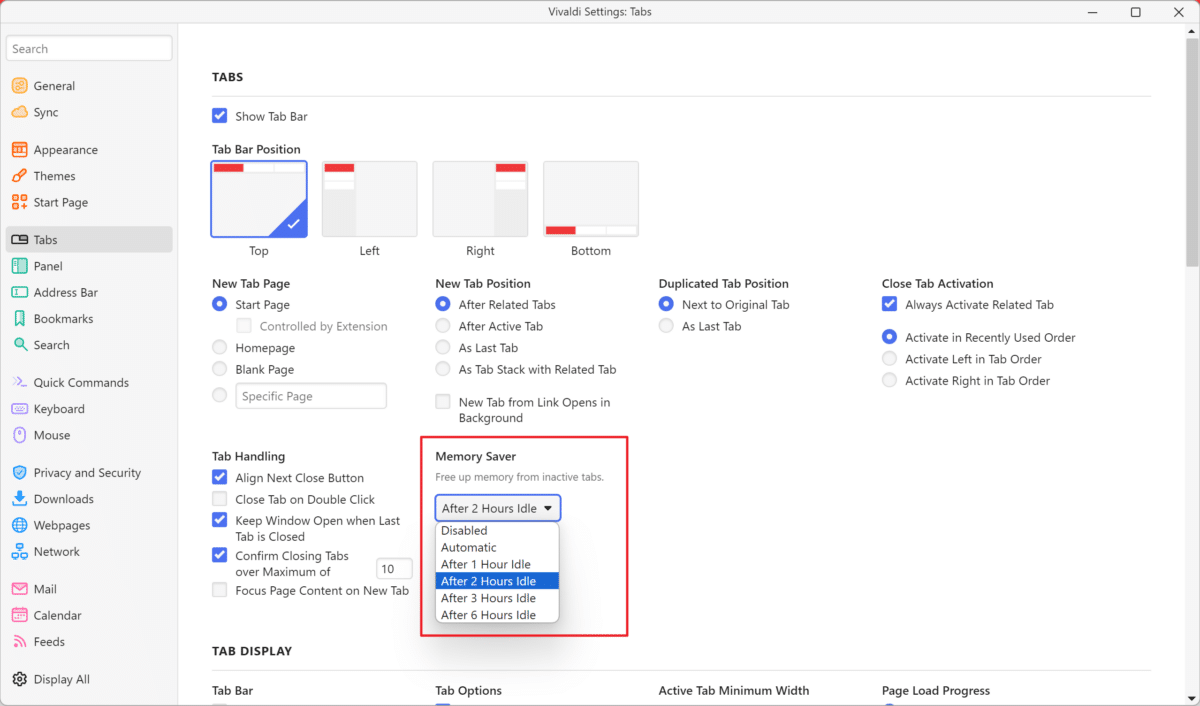Enable Close Tab on Double Click
1200x706 pixels.
(219, 498)
